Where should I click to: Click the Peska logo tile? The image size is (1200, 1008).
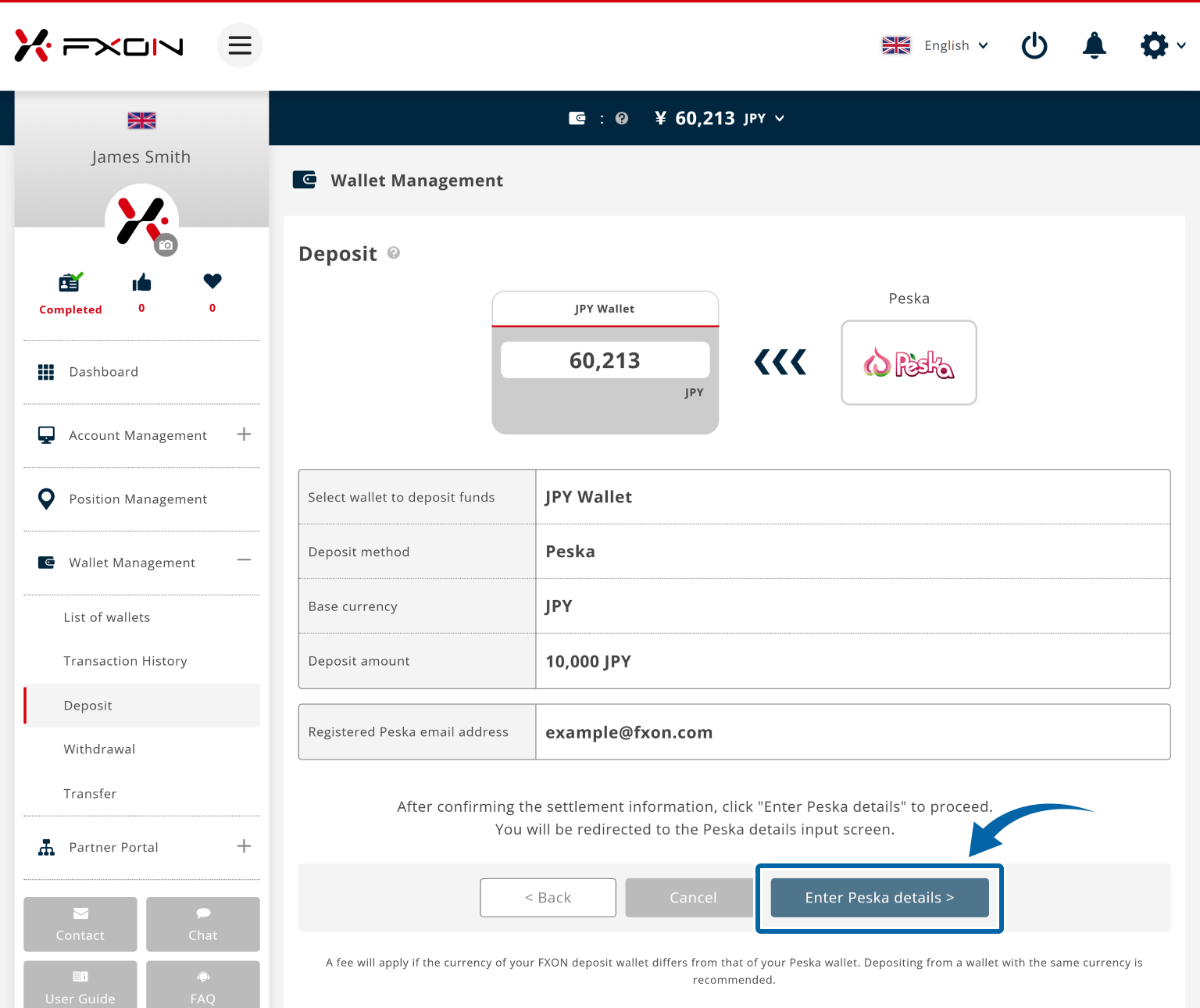pyautogui.click(x=909, y=363)
